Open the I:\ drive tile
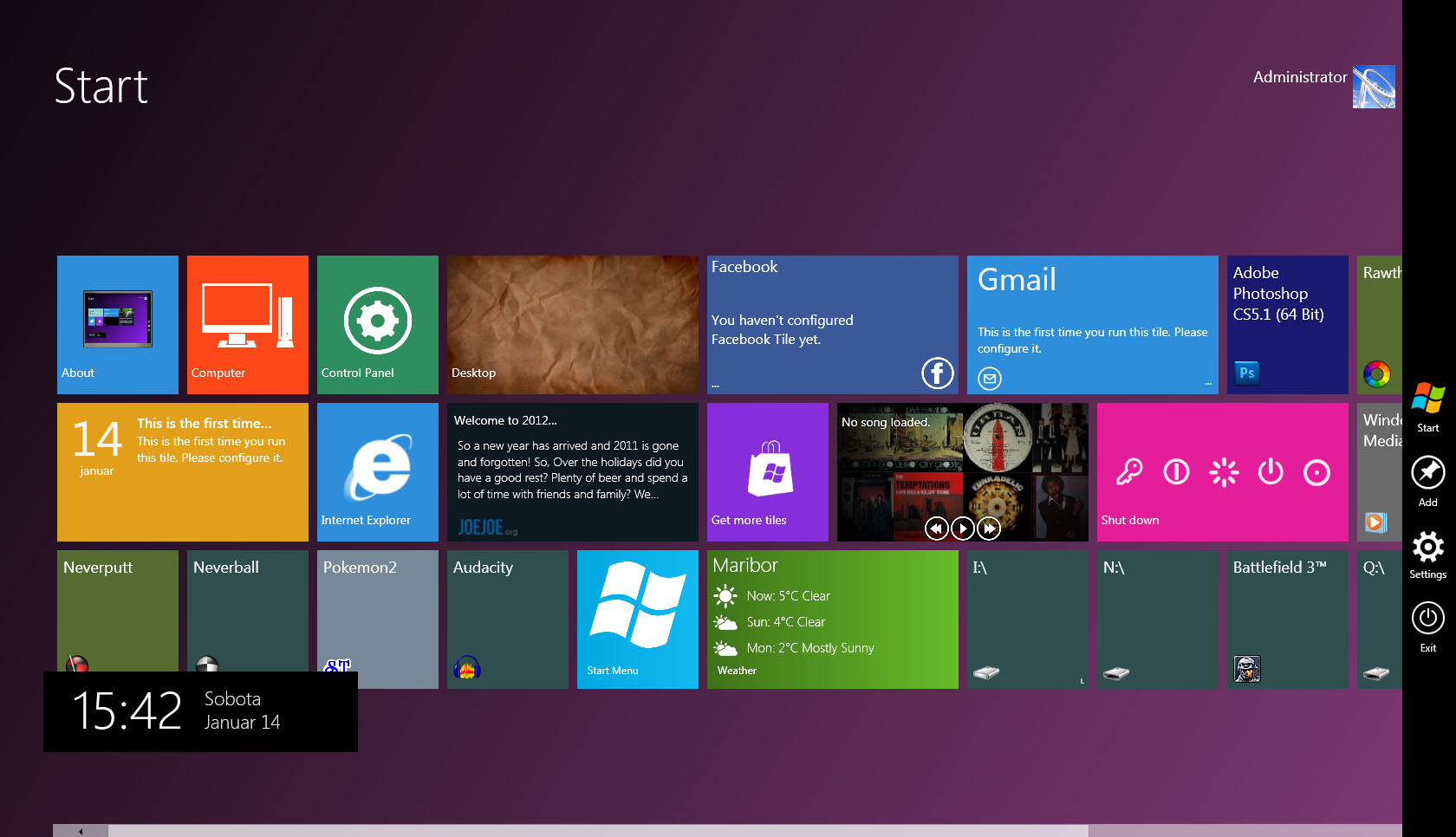This screenshot has height=837, width=1456. [x=1028, y=620]
